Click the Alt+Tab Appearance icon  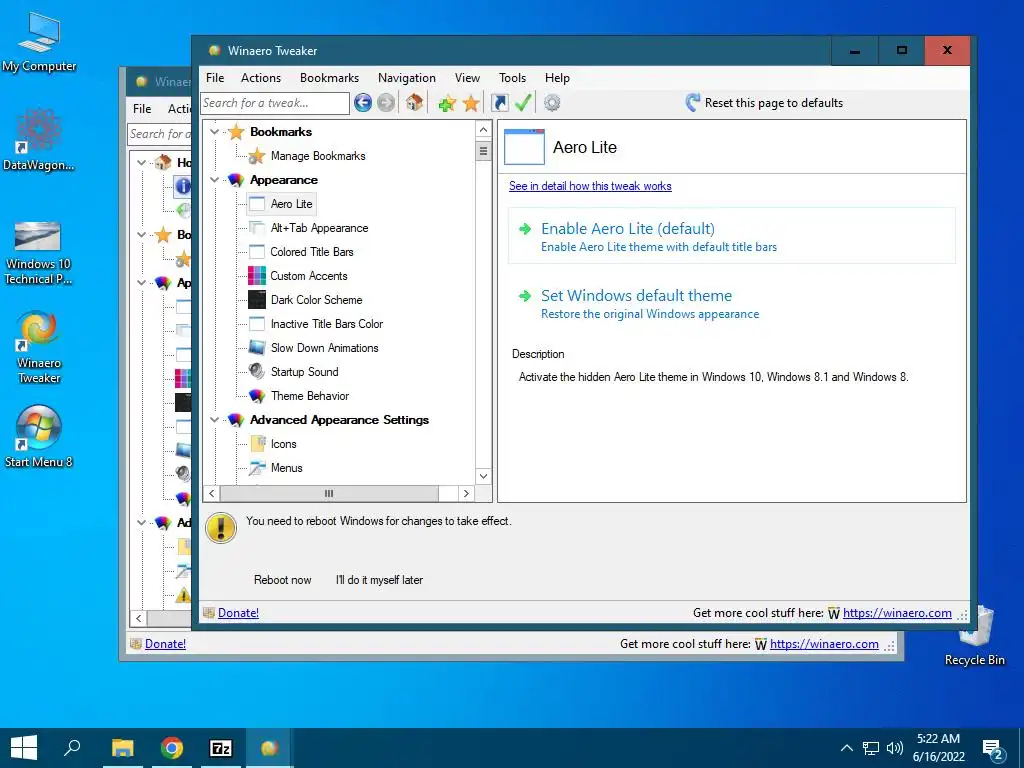257,228
